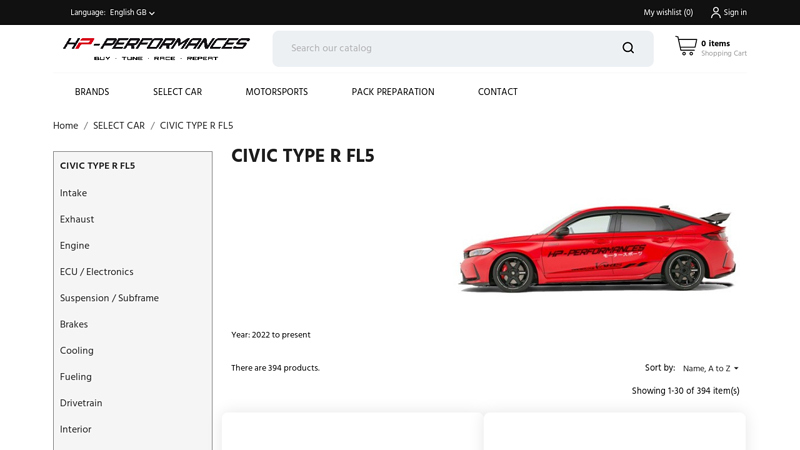The image size is (800, 450).
Task: Select the Brakes category
Action: 74,324
